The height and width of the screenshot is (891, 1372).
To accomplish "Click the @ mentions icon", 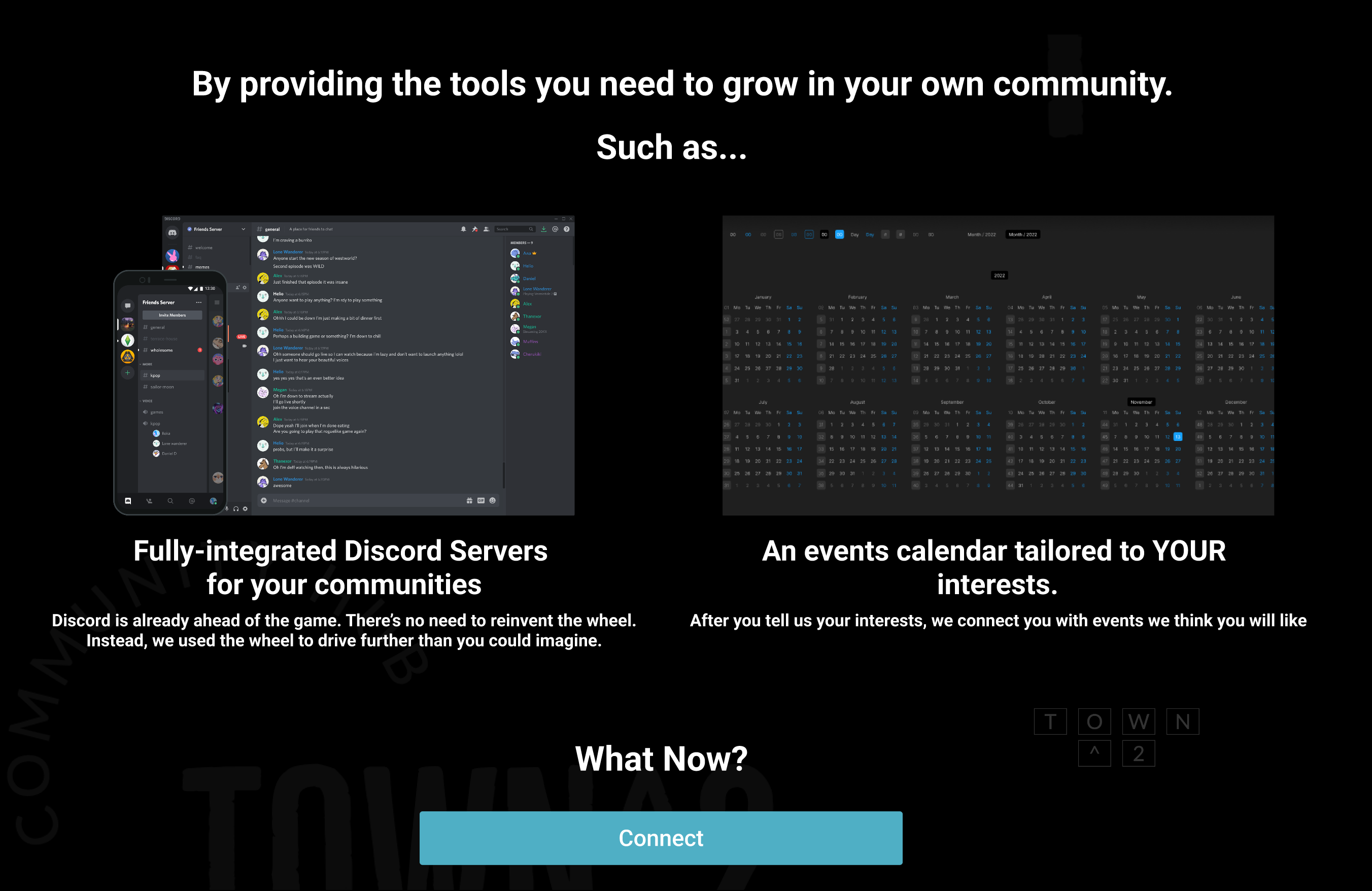I will [555, 229].
